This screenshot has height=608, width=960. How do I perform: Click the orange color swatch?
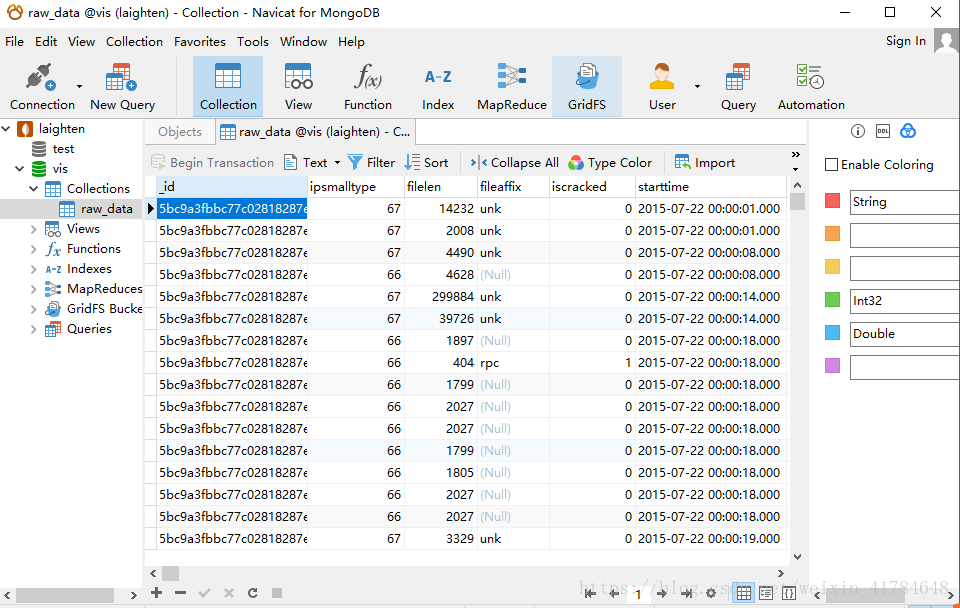point(832,233)
